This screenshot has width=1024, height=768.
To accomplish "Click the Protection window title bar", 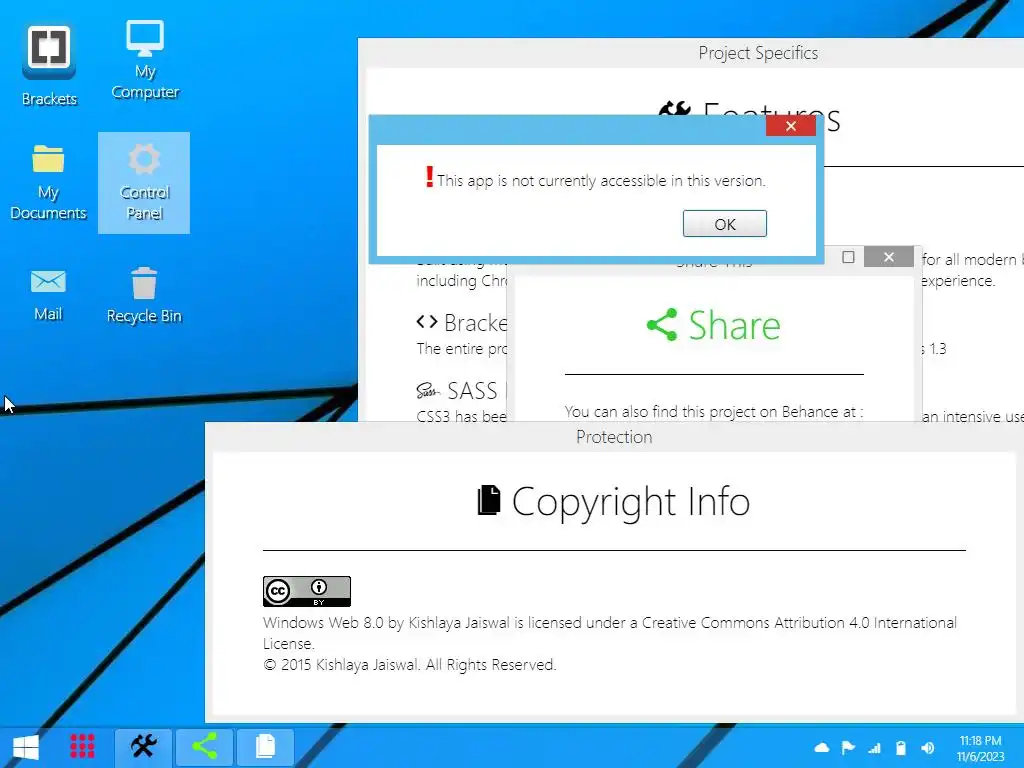I will 614,437.
